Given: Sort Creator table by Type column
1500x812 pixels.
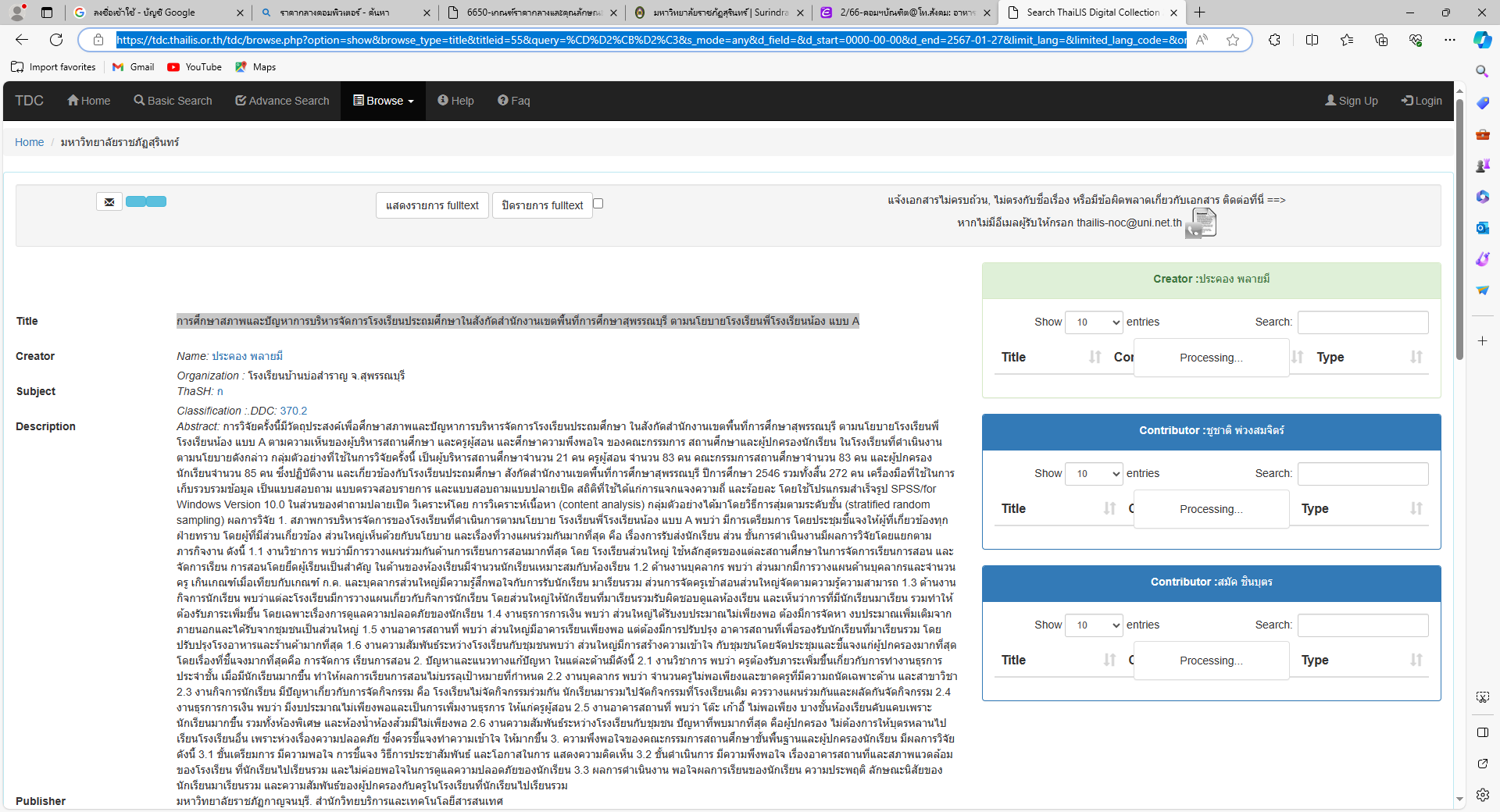Looking at the screenshot, I should click(x=1367, y=357).
